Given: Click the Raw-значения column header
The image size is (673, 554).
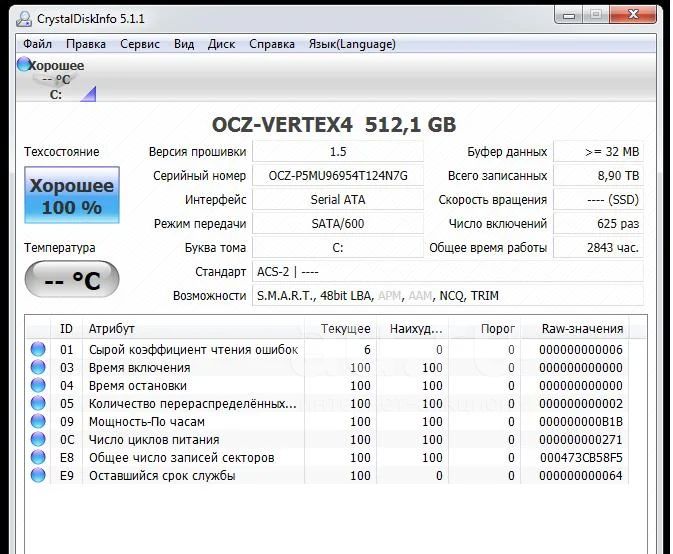Looking at the screenshot, I should click(x=575, y=329).
